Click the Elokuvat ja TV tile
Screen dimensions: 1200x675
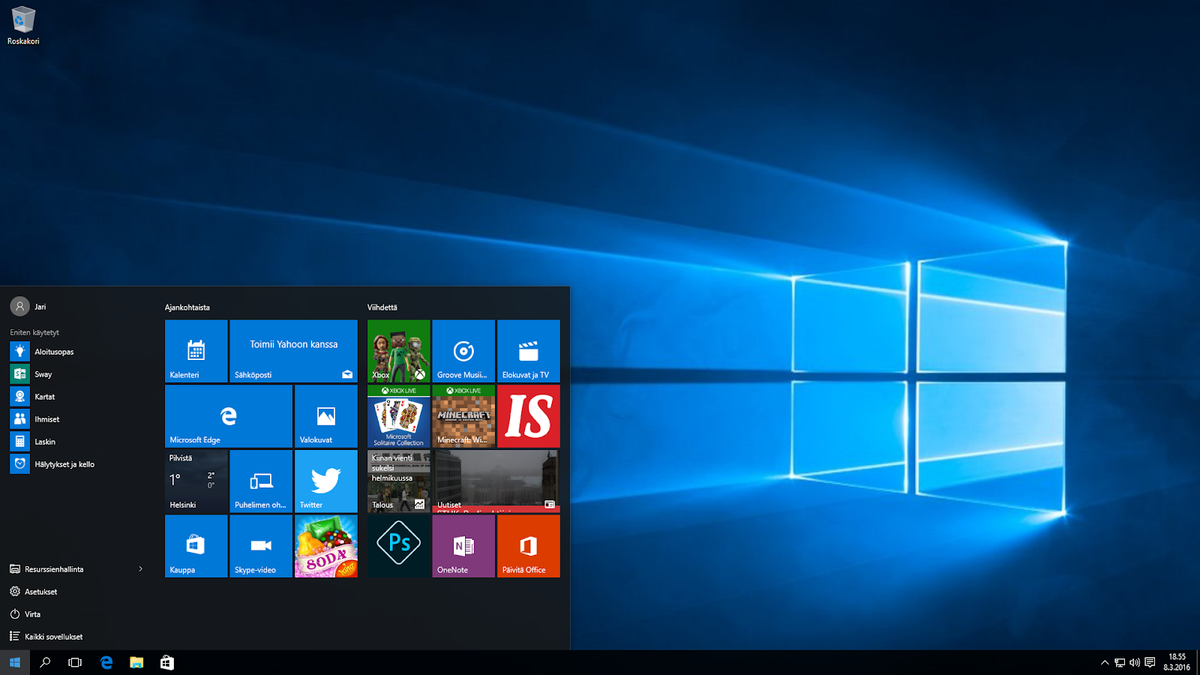tap(528, 351)
